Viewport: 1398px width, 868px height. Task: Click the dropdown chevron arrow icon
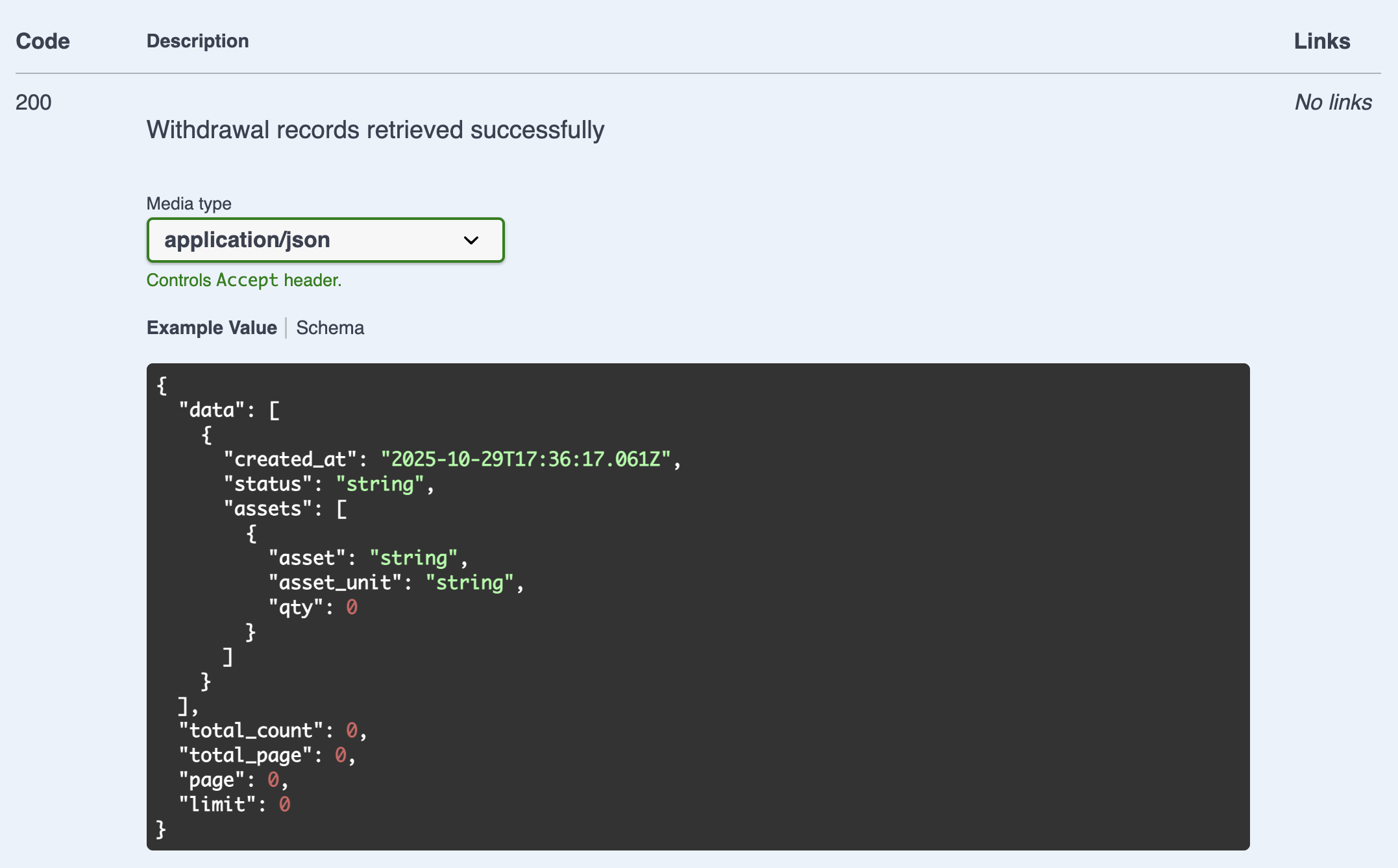point(471,241)
